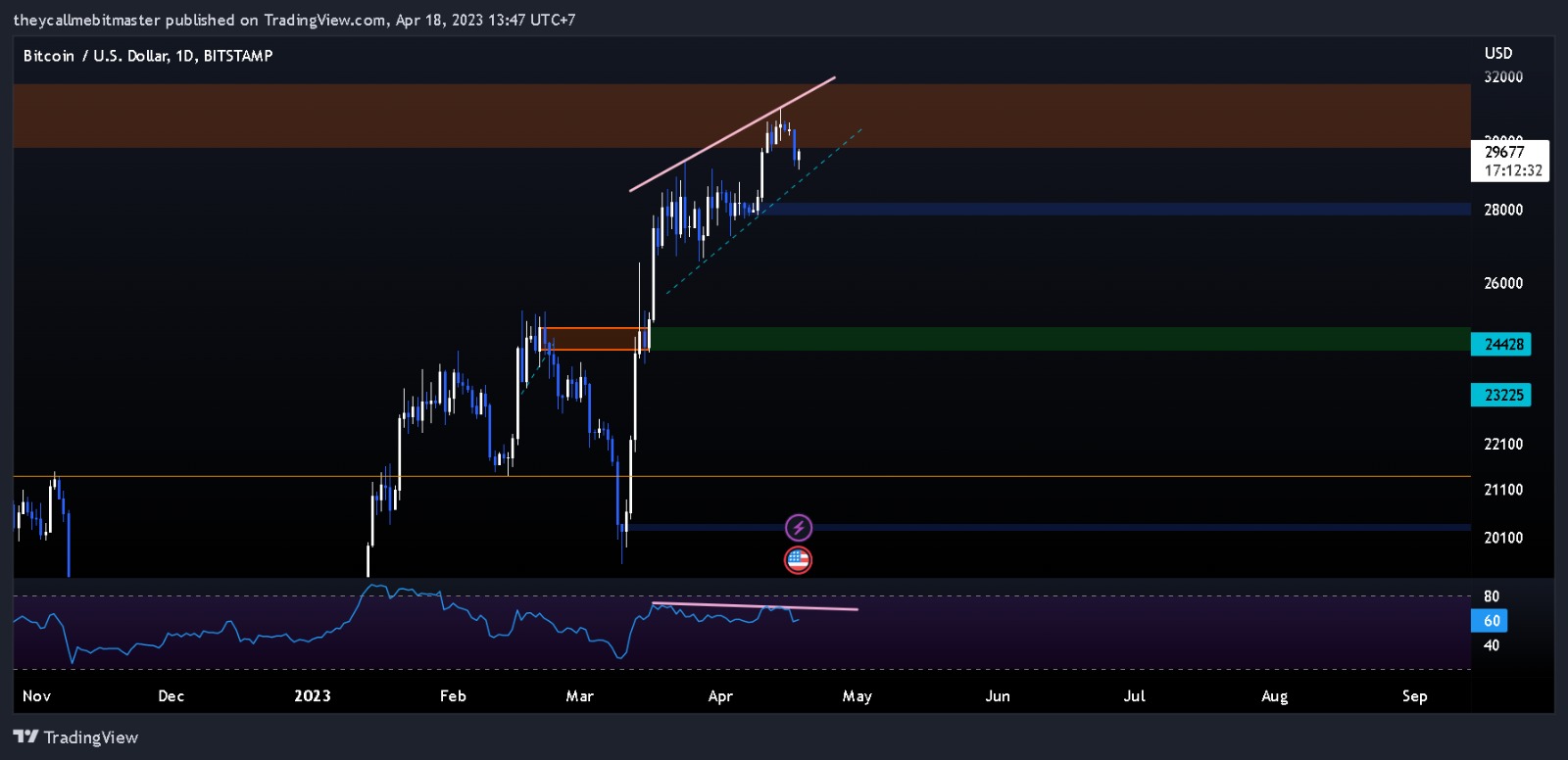Select the 21100 price axis label
Image resolution: width=1568 pixels, height=760 pixels.
[1503, 490]
